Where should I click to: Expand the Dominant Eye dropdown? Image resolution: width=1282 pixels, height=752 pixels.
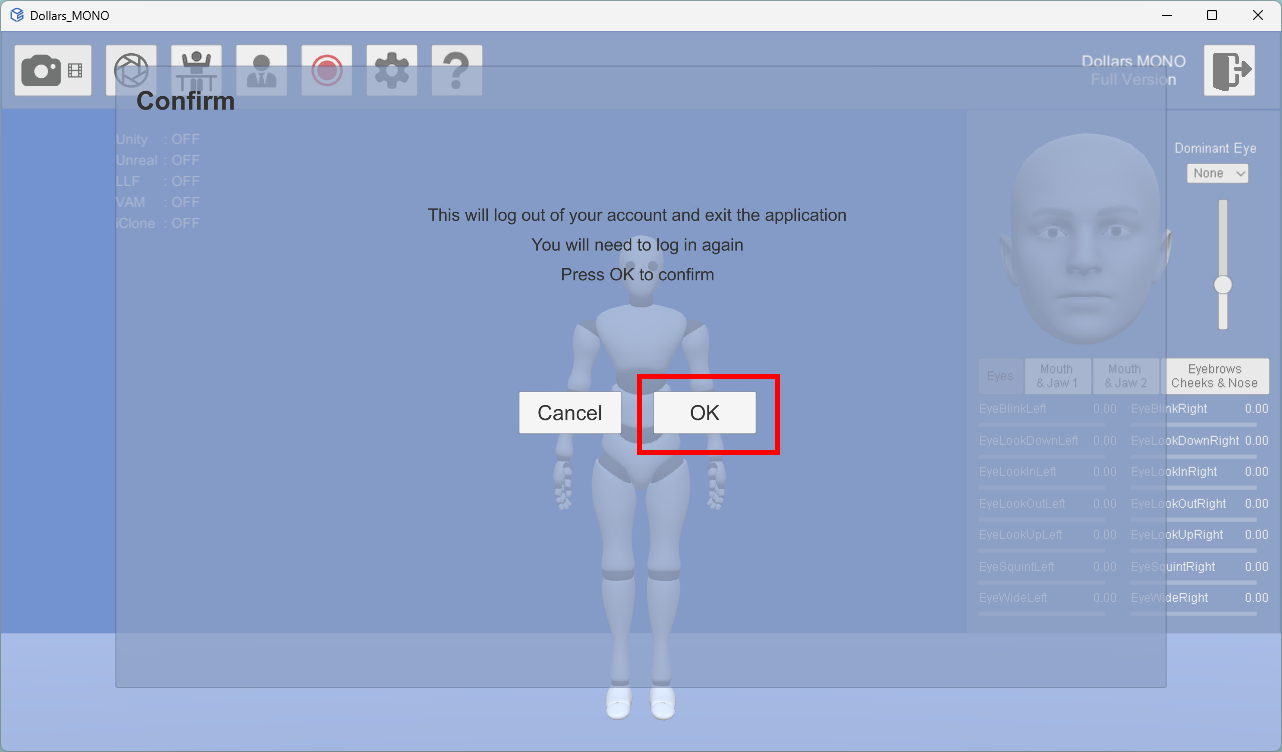click(x=1218, y=173)
